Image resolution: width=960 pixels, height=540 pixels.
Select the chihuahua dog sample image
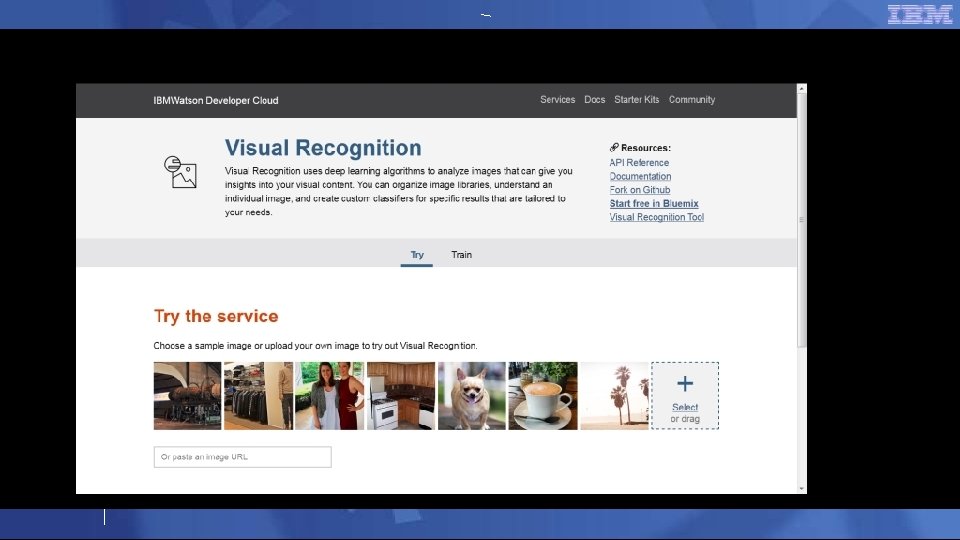pyautogui.click(x=472, y=396)
